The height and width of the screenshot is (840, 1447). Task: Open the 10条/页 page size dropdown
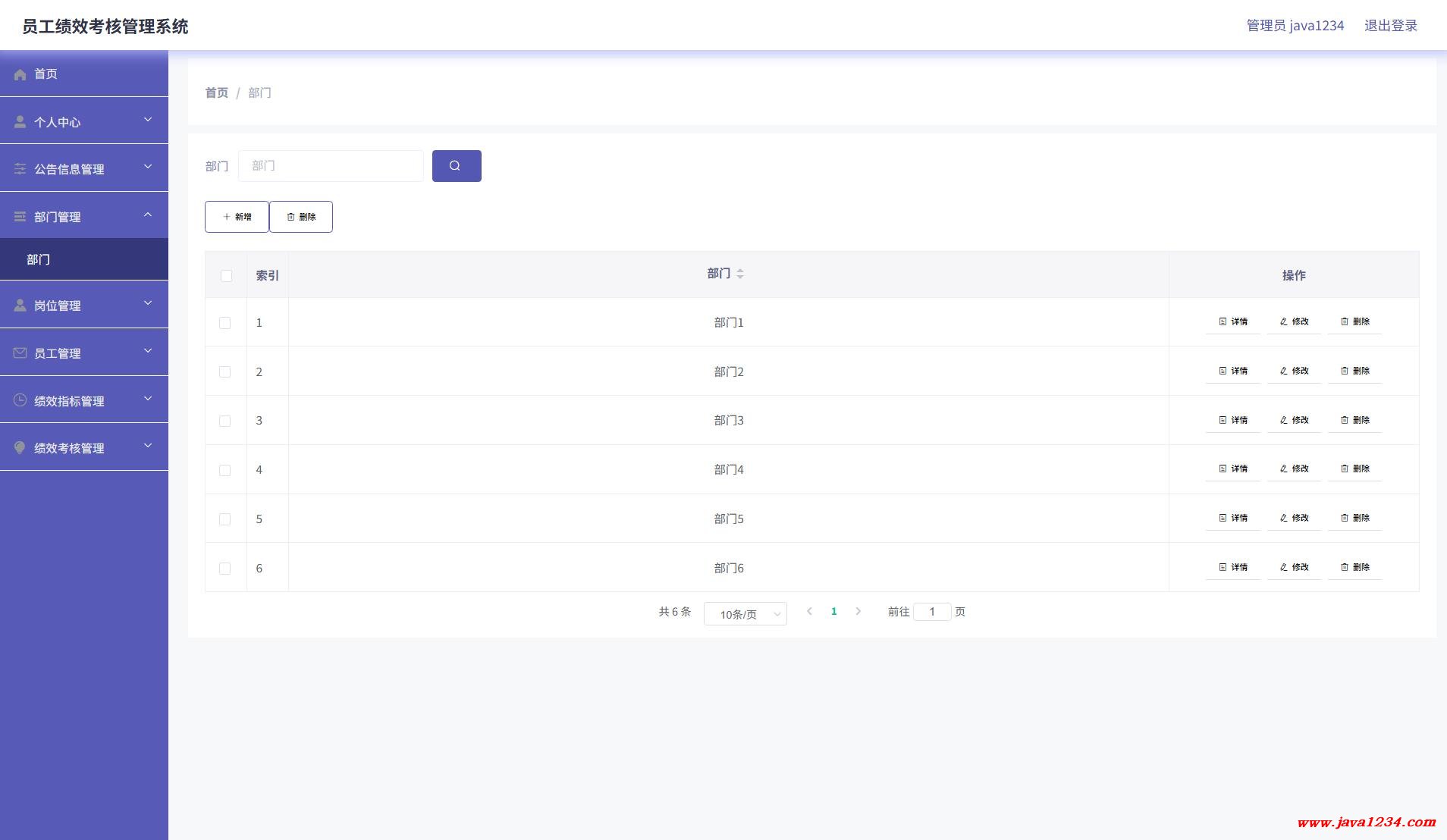(x=745, y=614)
